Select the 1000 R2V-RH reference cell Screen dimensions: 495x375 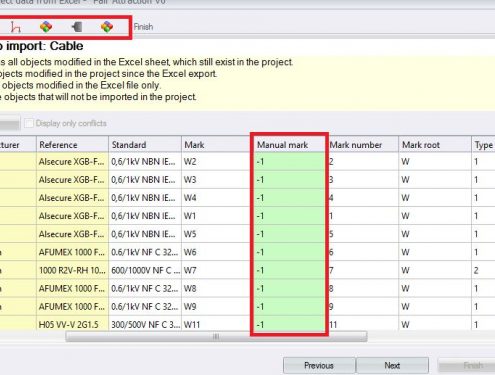(x=72, y=270)
